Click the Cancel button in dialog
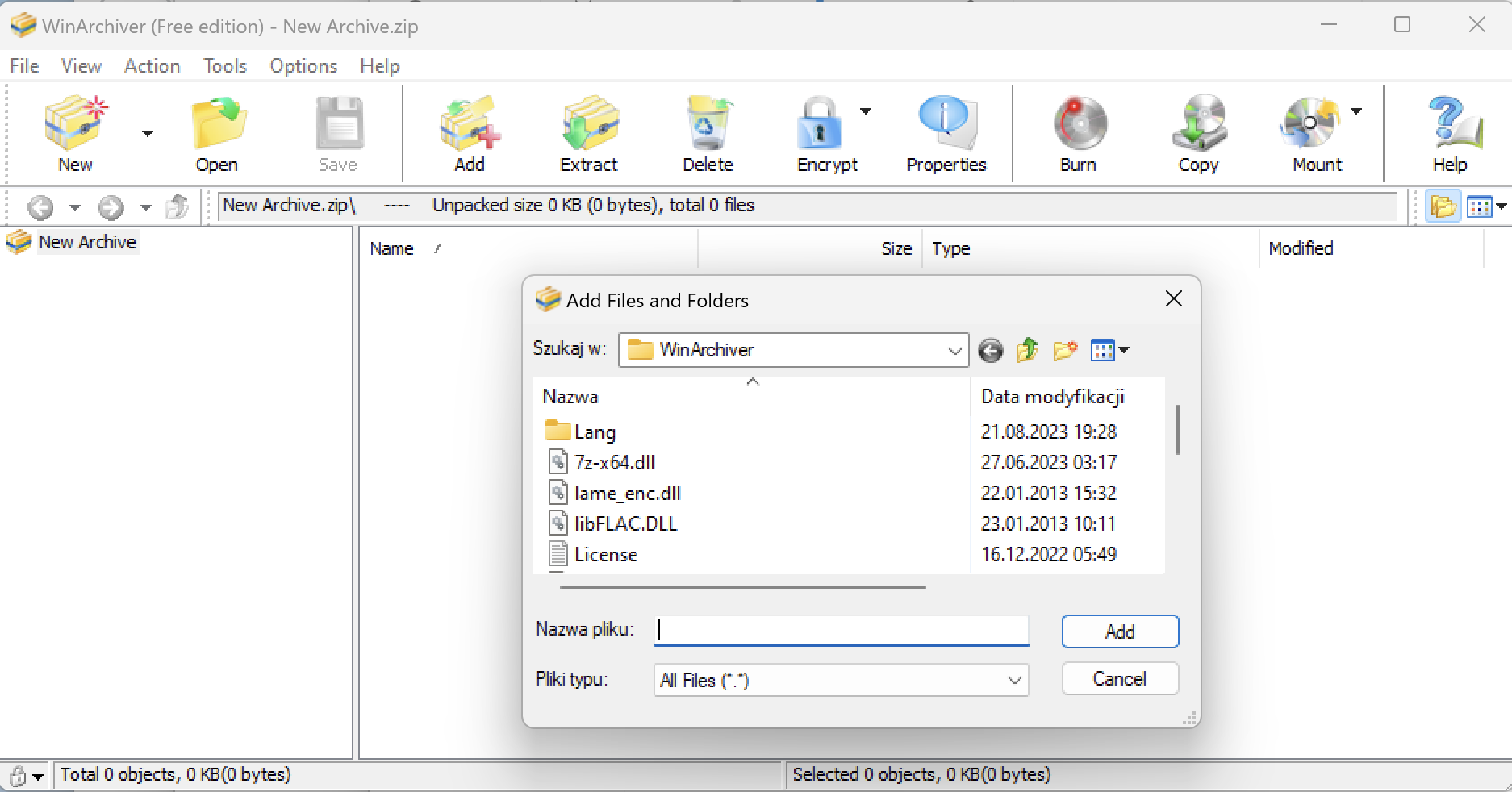This screenshot has width=1512, height=792. (1120, 678)
